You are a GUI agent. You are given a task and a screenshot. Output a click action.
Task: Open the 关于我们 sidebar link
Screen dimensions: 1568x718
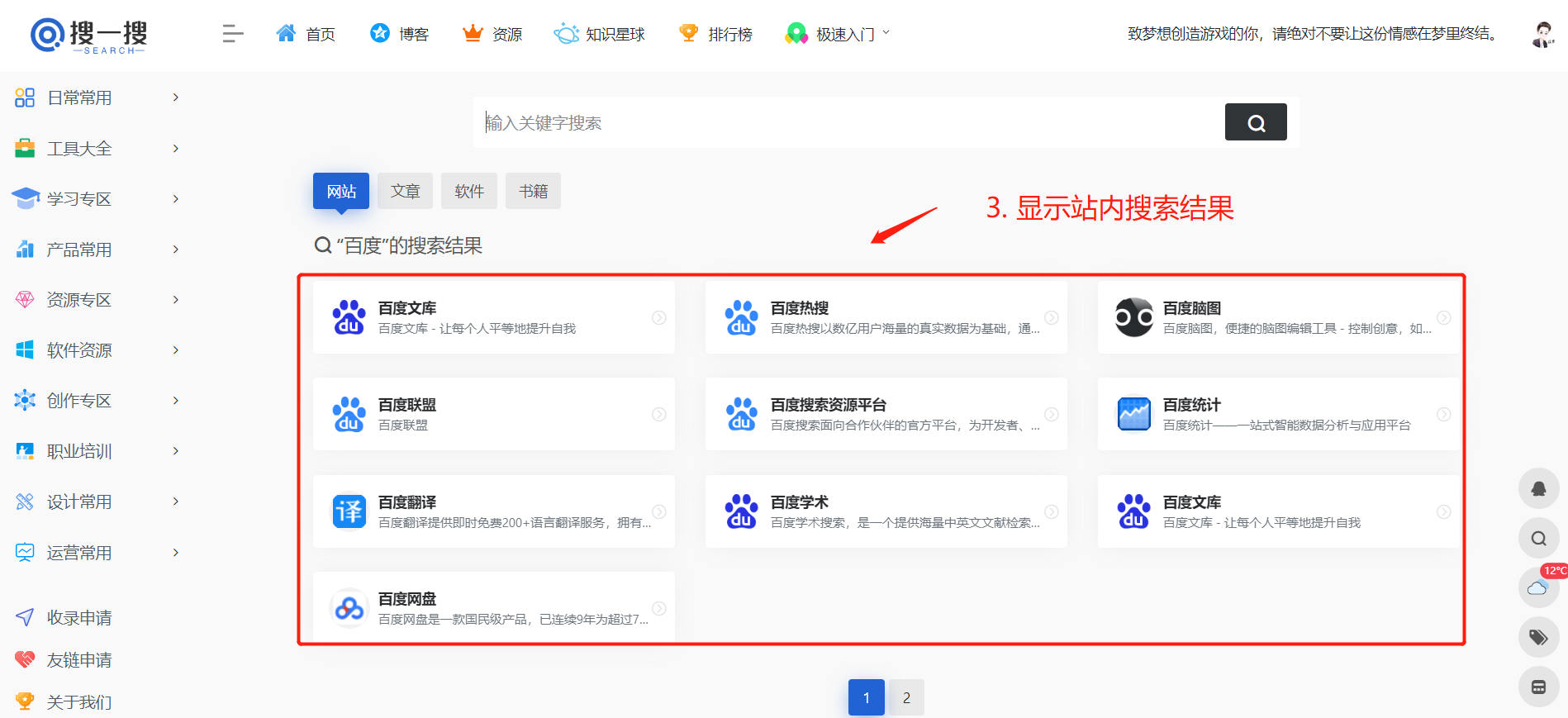click(64, 701)
